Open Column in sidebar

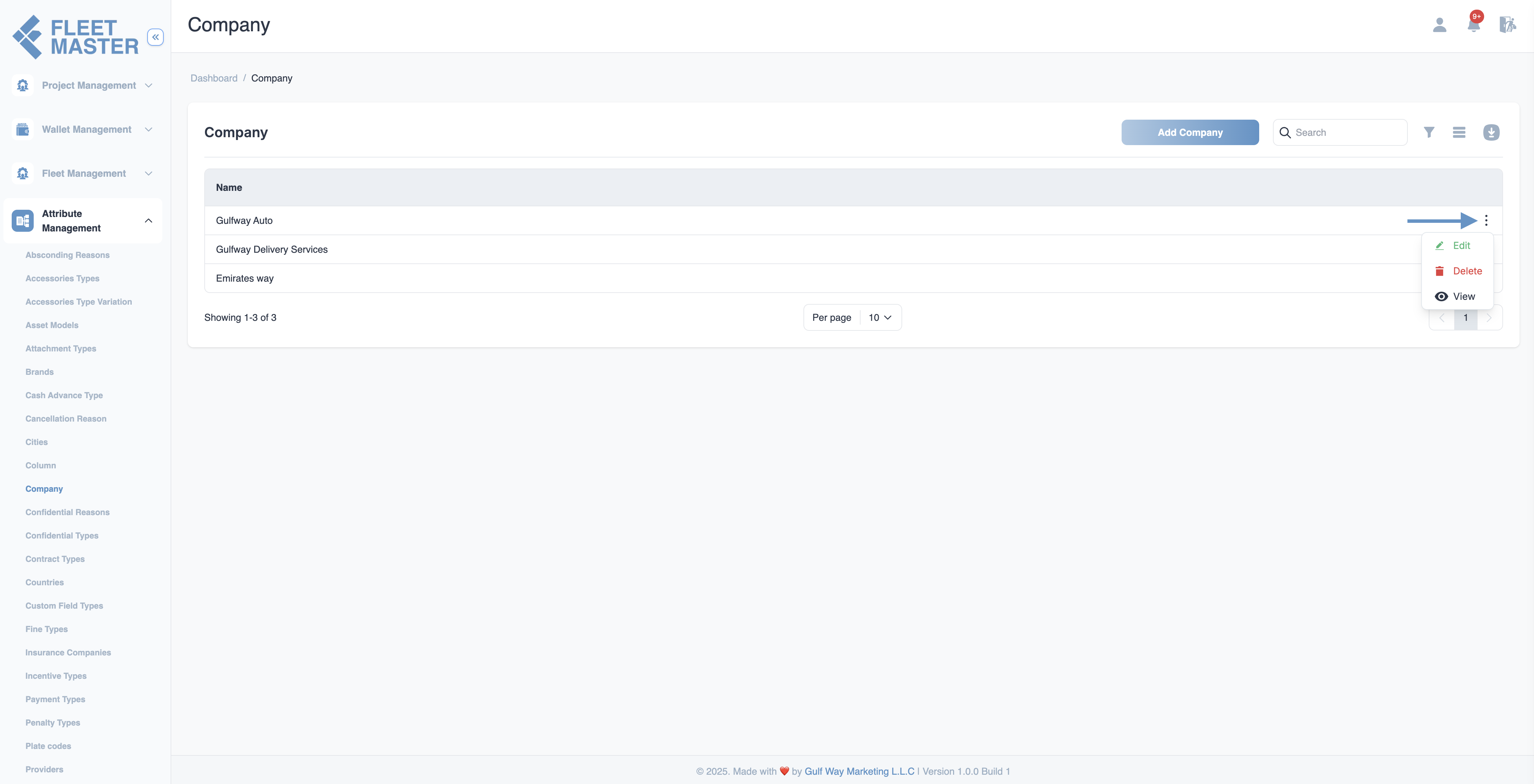click(x=41, y=466)
